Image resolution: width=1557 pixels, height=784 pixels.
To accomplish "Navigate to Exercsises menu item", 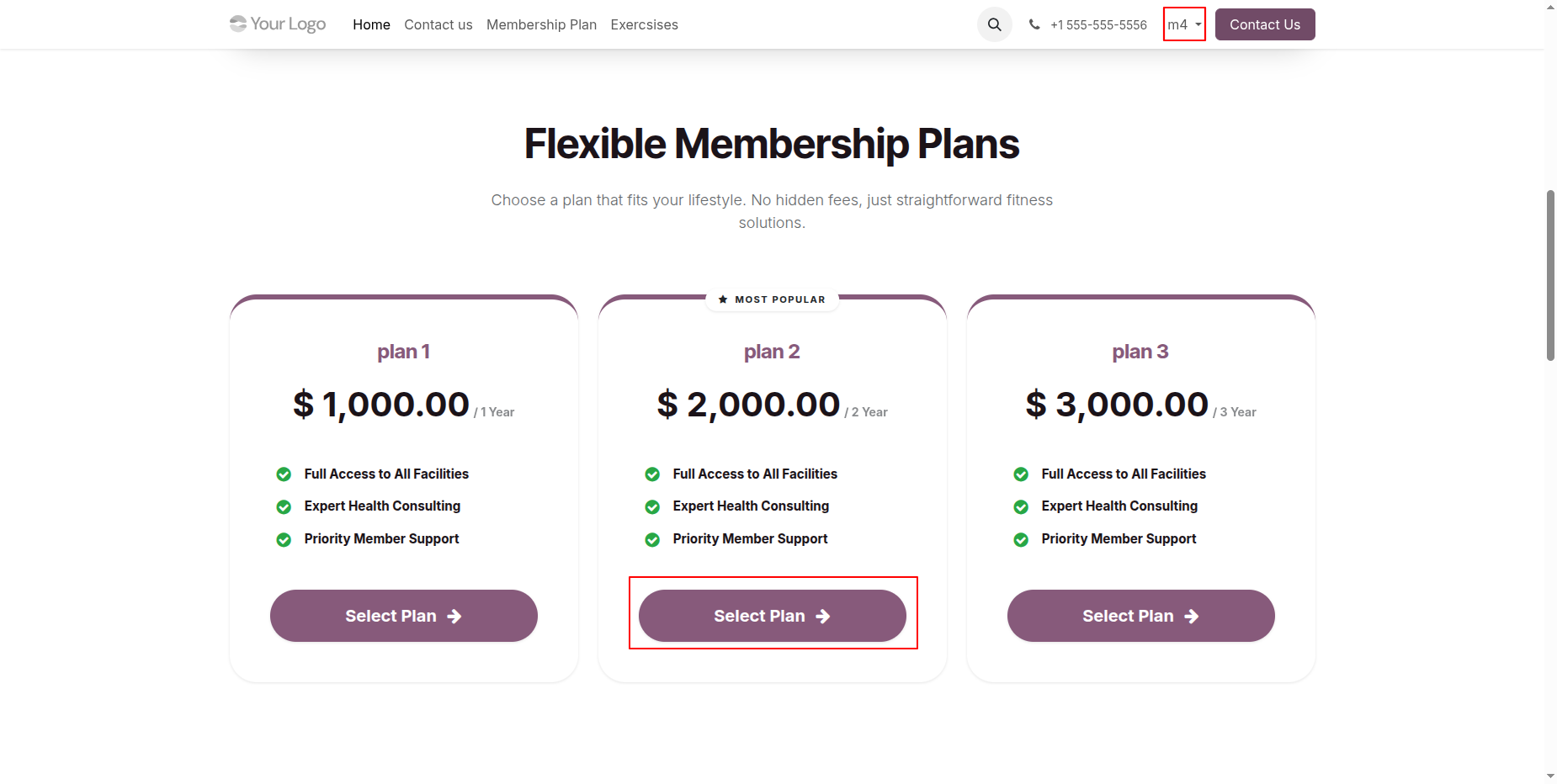I will click(644, 24).
